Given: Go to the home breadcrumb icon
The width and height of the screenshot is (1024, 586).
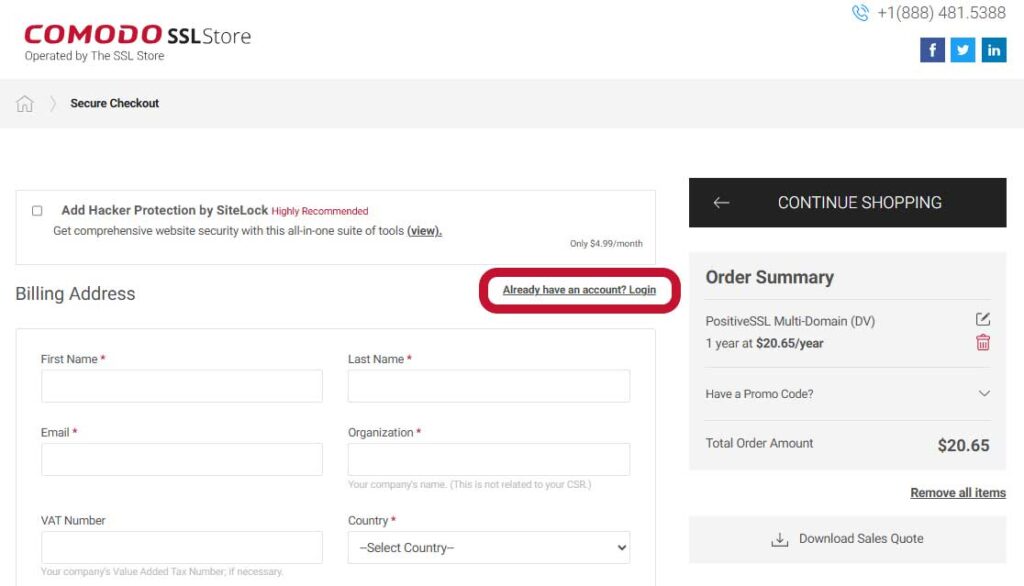Looking at the screenshot, I should tap(25, 103).
